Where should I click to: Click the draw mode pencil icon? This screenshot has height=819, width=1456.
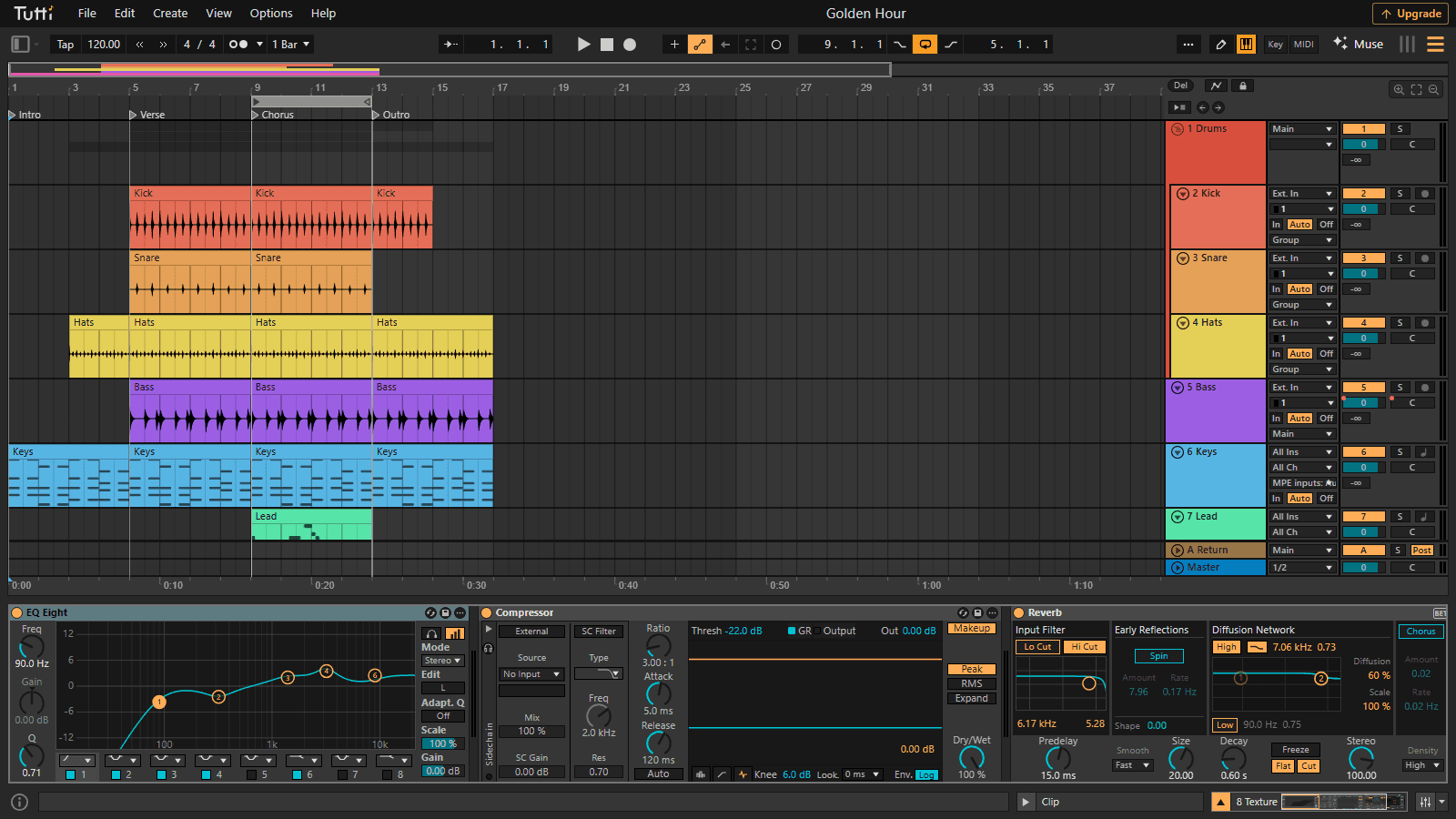(1221, 44)
